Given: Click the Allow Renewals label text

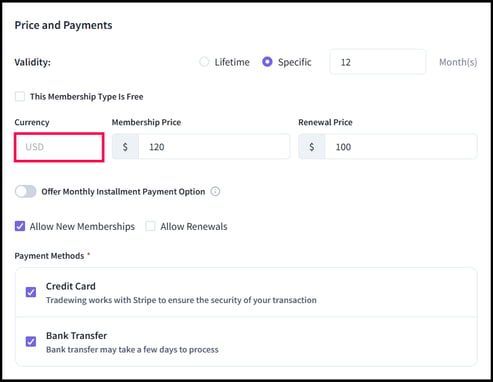Looking at the screenshot, I should pyautogui.click(x=194, y=227).
